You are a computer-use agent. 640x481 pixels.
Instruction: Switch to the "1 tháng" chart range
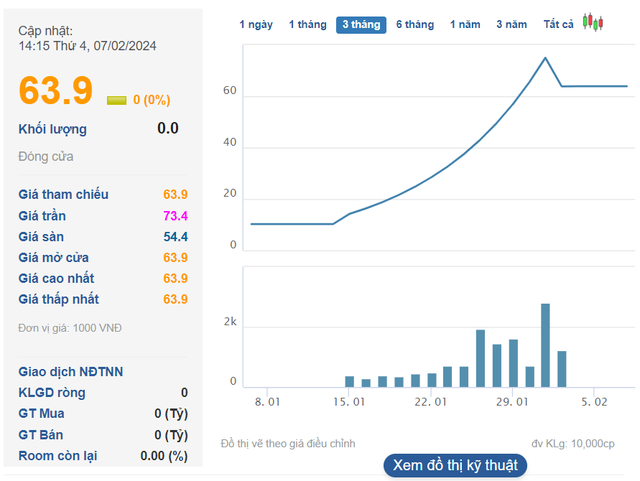point(307,24)
